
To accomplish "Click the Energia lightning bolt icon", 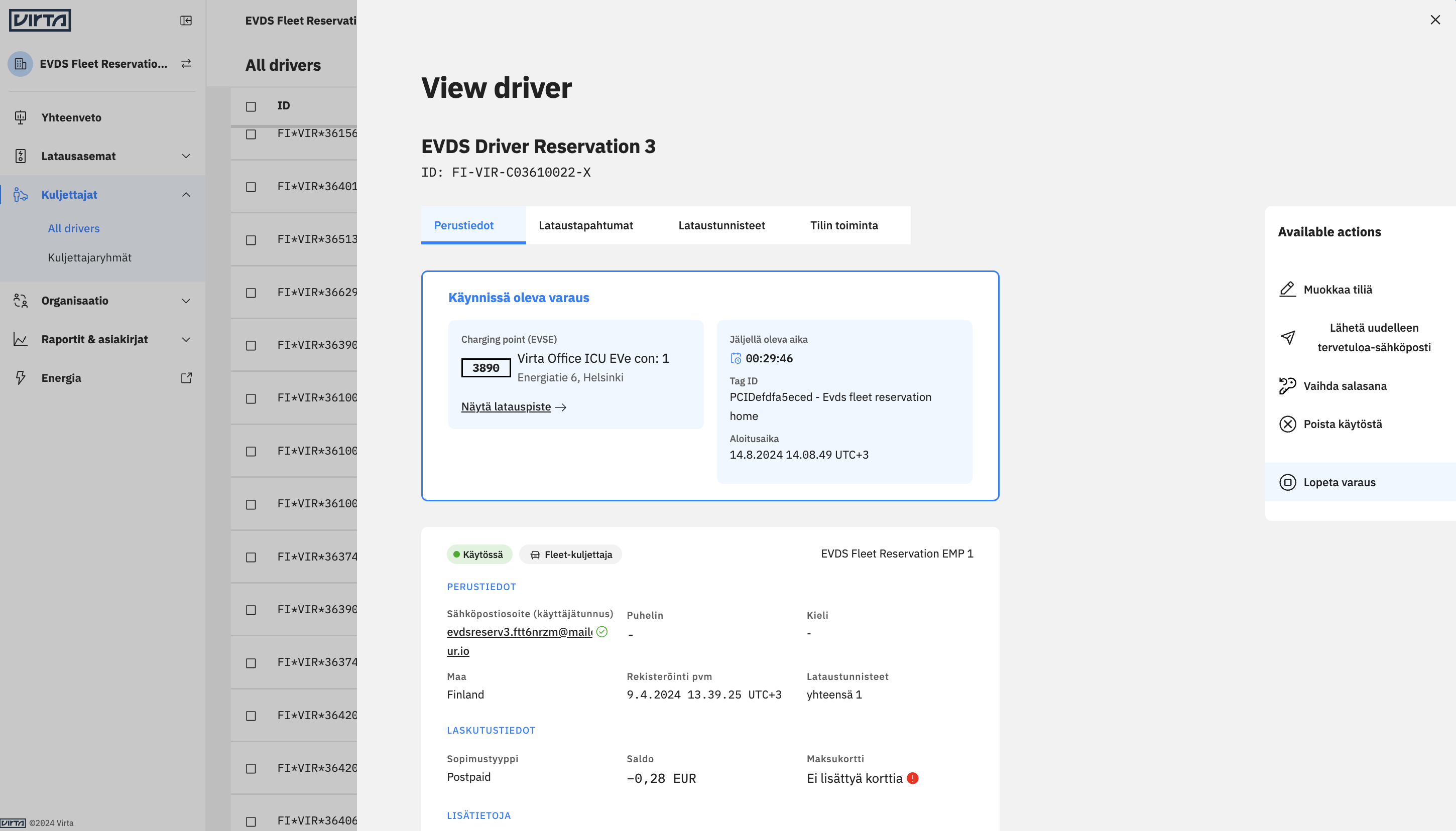I will [21, 378].
